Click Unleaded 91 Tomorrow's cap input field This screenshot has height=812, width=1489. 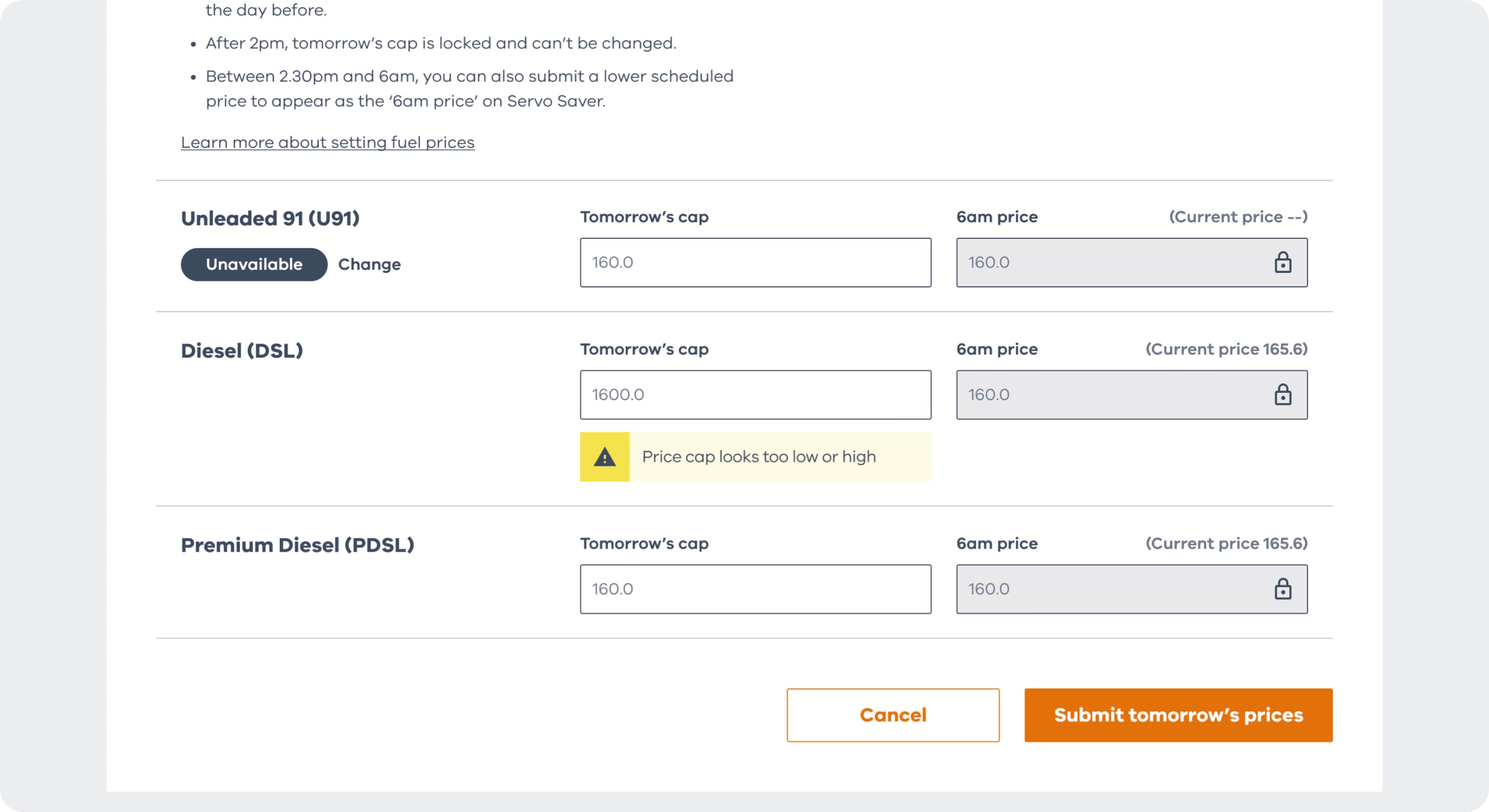755,263
